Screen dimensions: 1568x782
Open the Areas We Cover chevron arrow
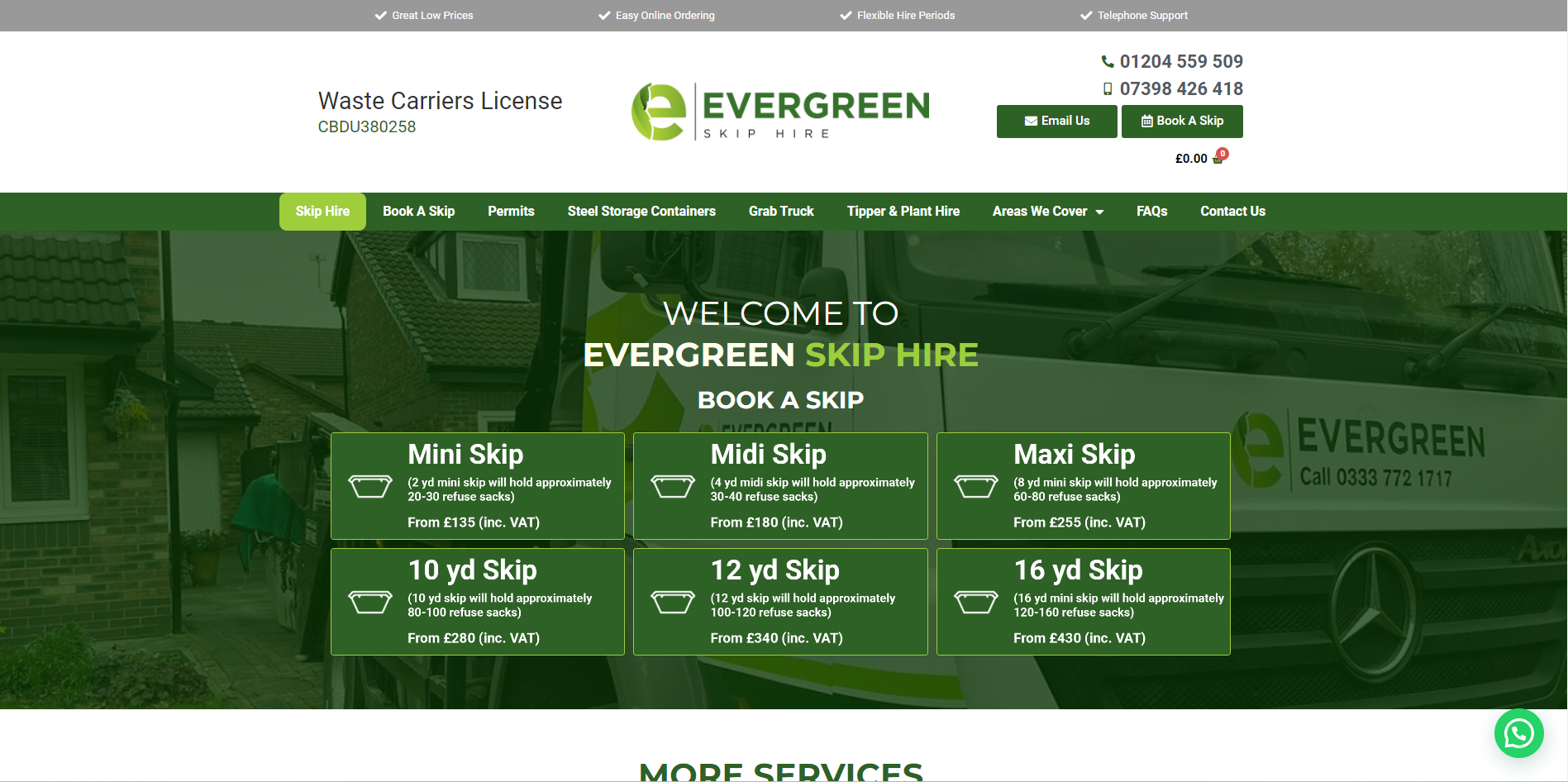(x=1098, y=212)
